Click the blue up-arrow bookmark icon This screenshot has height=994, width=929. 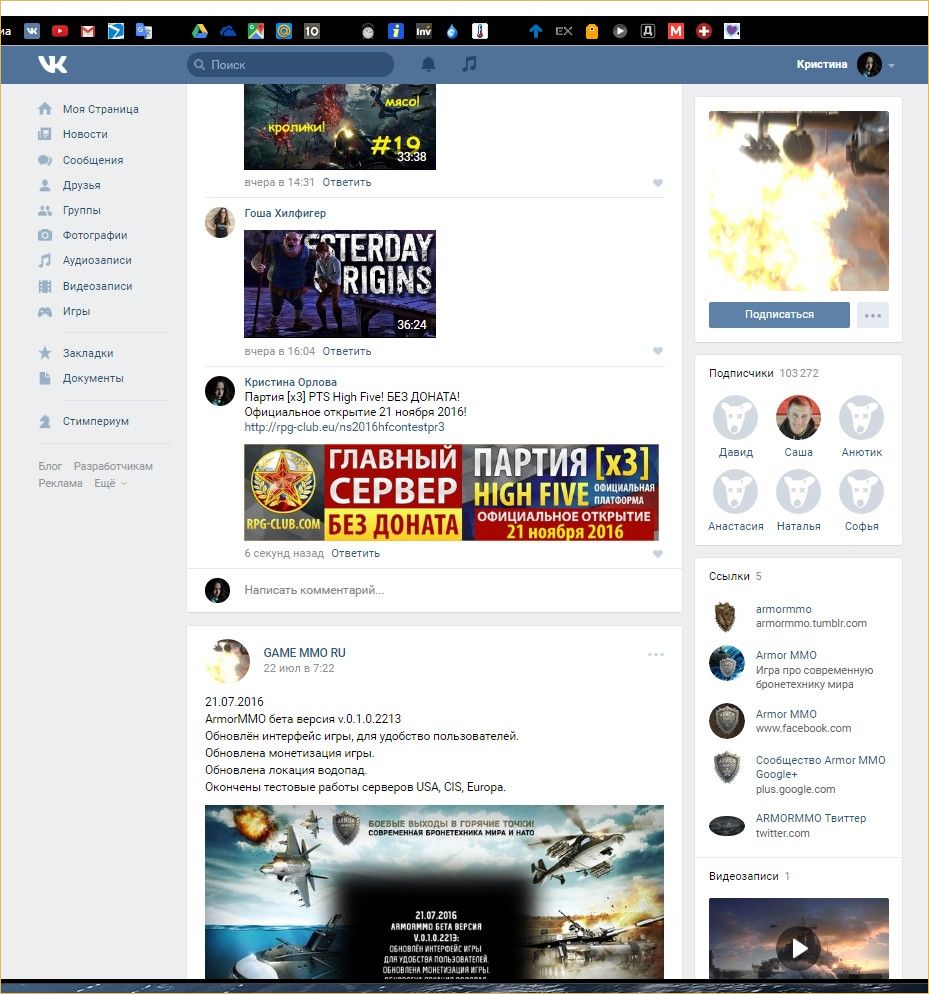536,30
